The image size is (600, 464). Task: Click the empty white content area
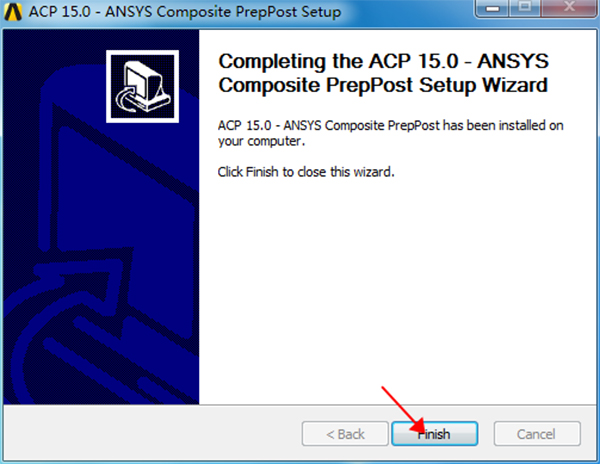(x=398, y=291)
